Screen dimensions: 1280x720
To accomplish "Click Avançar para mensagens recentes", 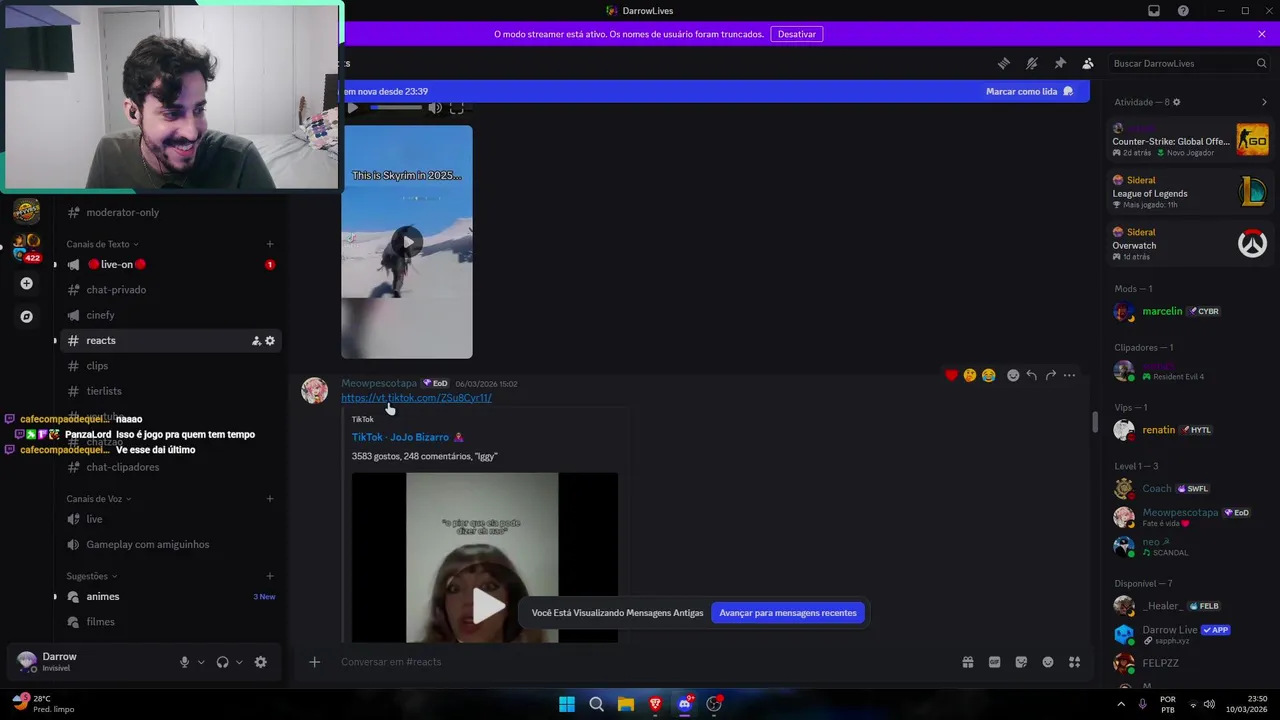I will tap(788, 613).
